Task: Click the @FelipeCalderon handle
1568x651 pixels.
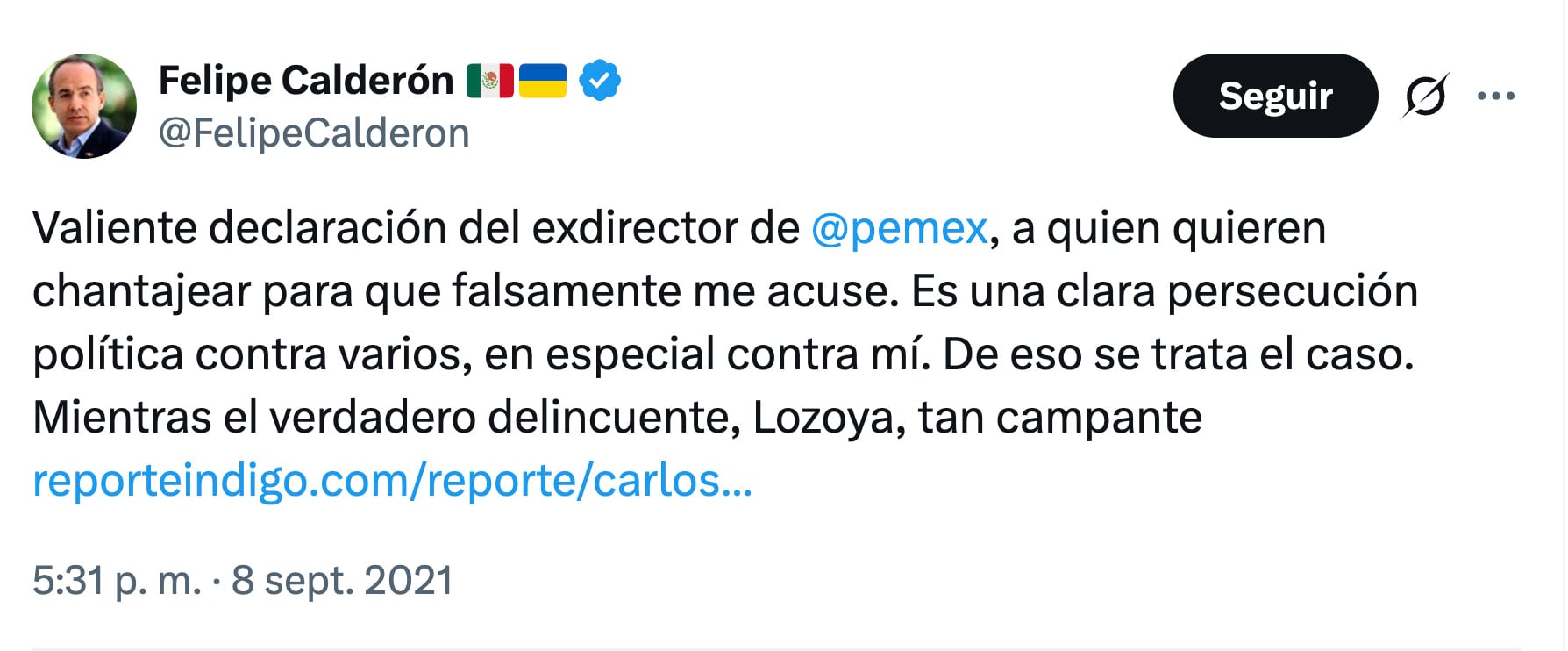Action: coord(313,132)
